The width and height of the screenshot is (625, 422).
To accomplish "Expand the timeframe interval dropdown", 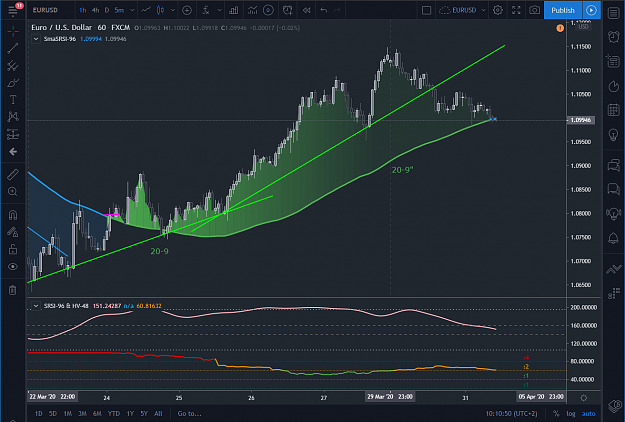I will [x=132, y=10].
